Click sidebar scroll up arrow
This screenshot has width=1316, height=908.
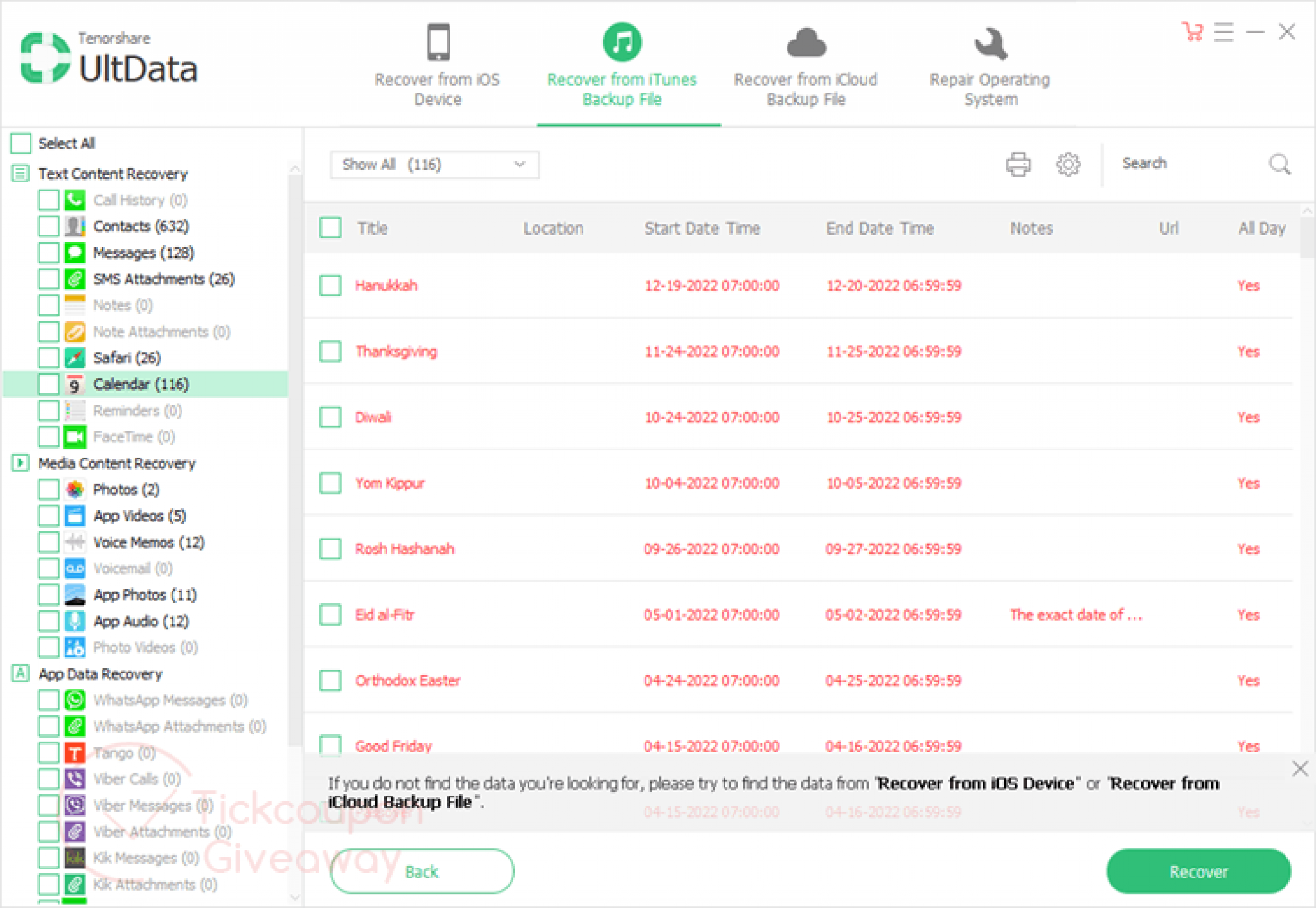[295, 168]
